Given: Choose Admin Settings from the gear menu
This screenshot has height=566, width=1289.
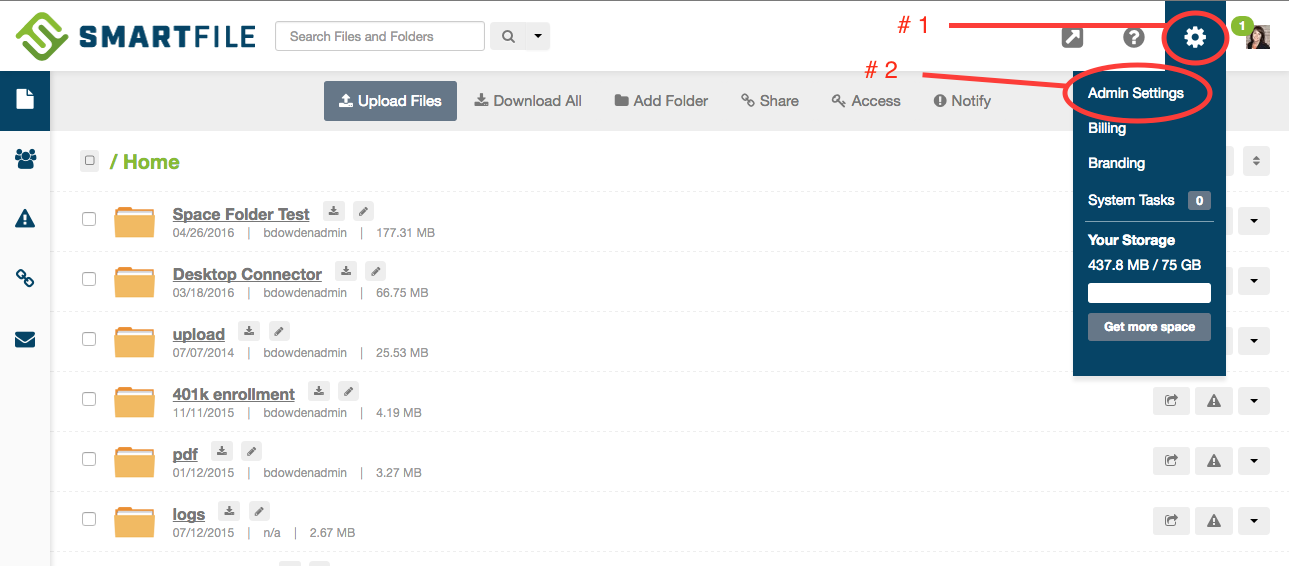Looking at the screenshot, I should click(1135, 93).
